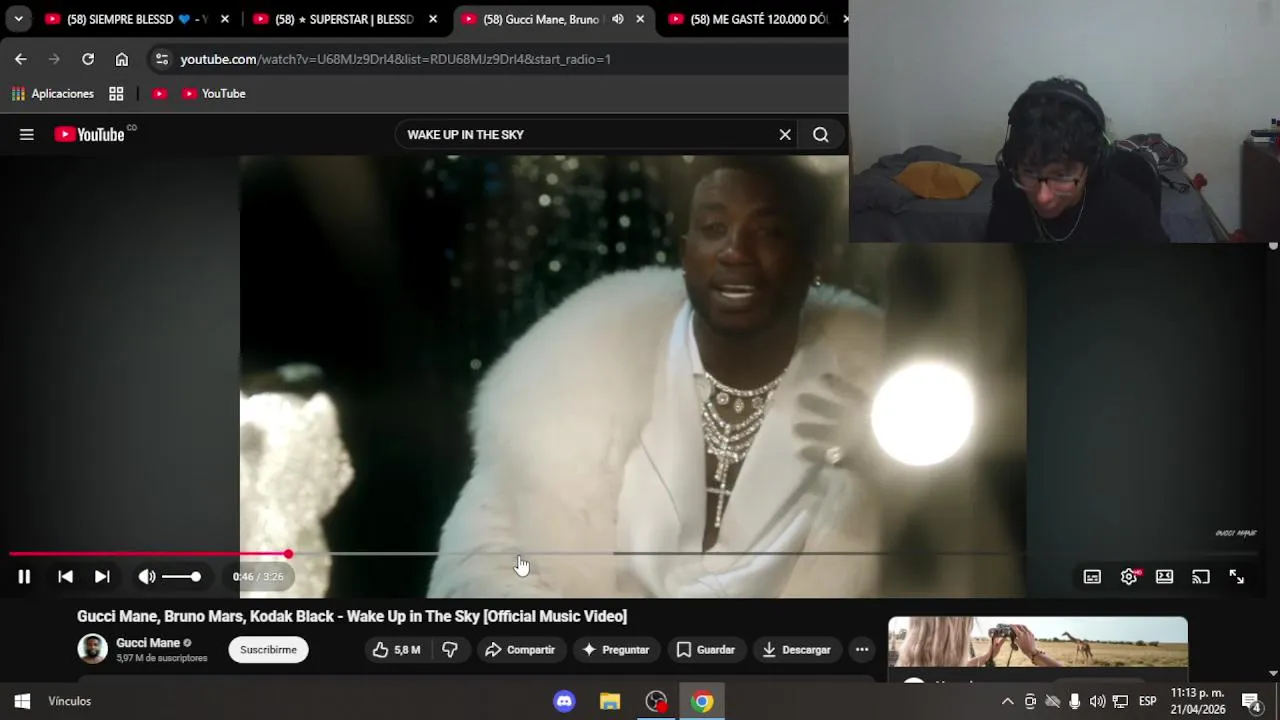Open Gucci Mane channel avatar
The width and height of the screenshot is (1280, 720).
point(93,649)
